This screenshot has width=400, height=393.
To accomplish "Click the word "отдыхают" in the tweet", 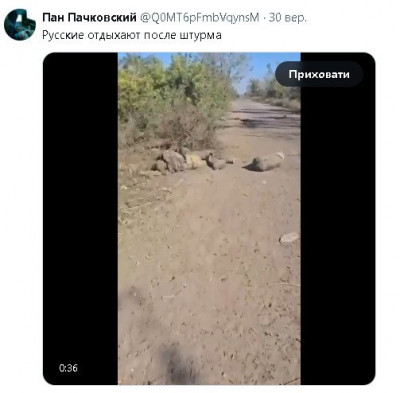I will [114, 35].
